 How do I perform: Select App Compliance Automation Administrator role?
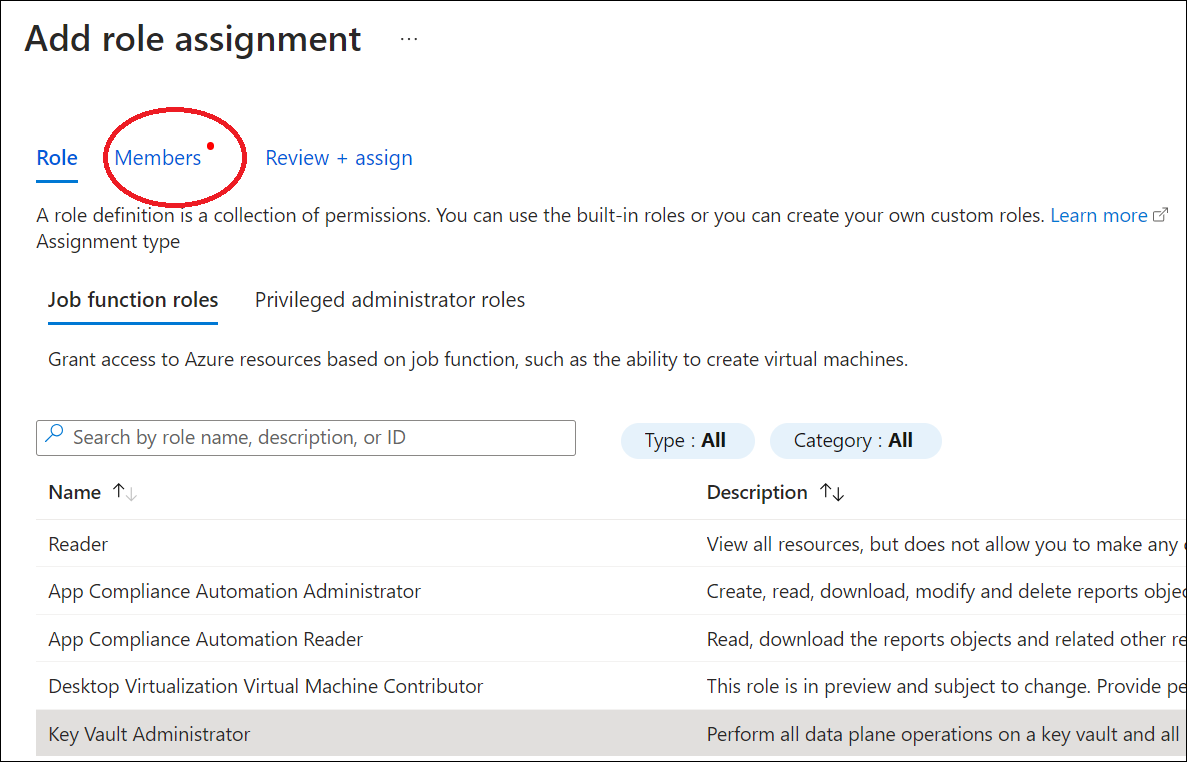click(x=234, y=591)
